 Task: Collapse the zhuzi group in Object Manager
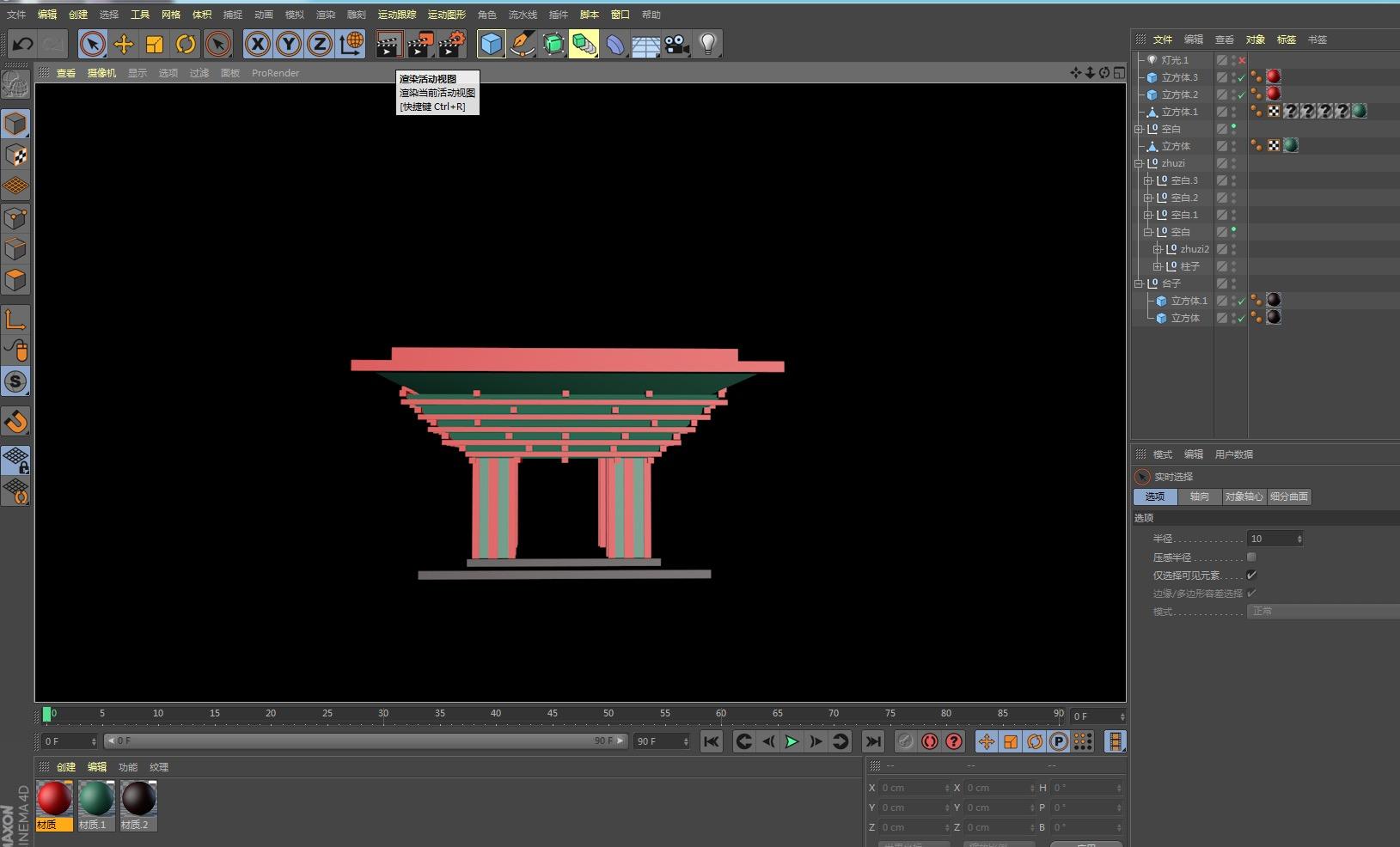click(x=1139, y=163)
